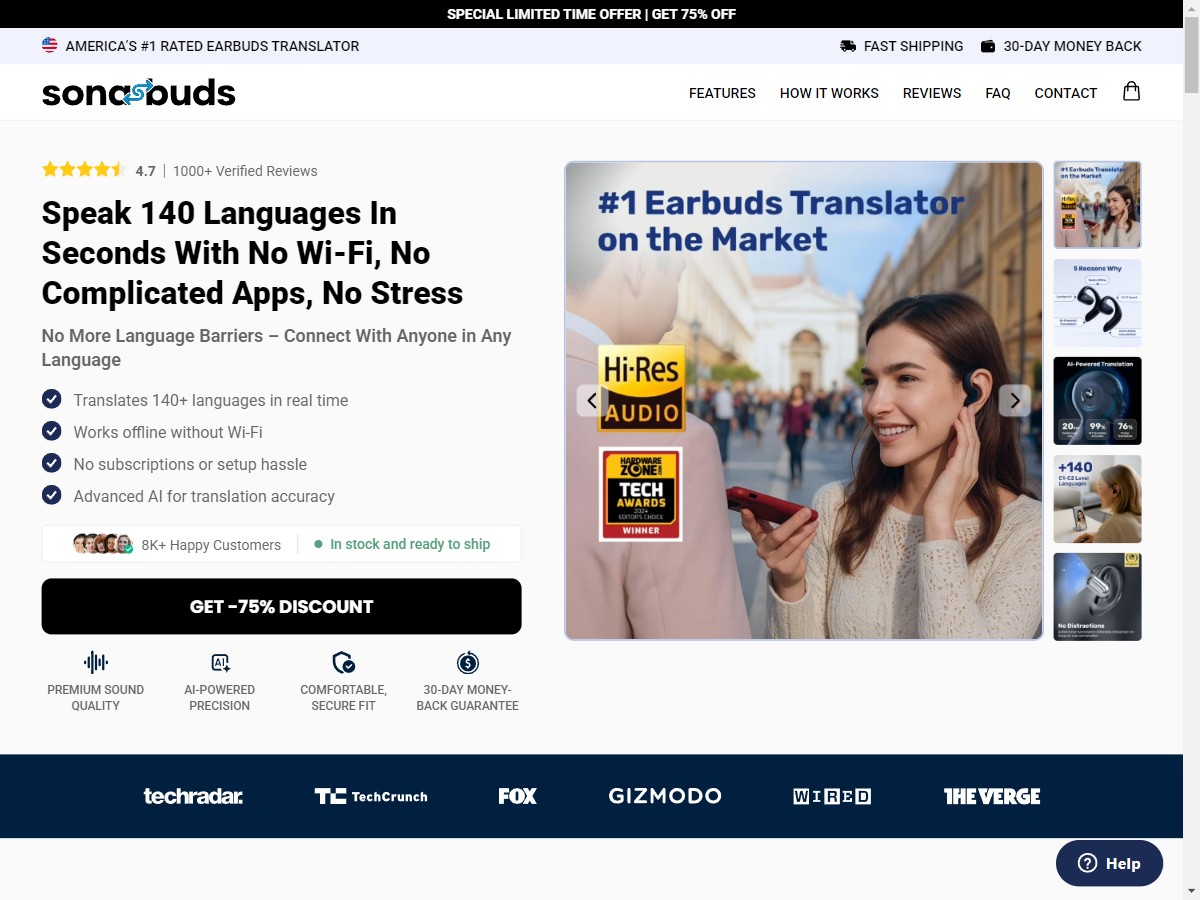Image resolution: width=1200 pixels, height=900 pixels.
Task: Go to HOW IT WORKS section
Action: pos(829,93)
